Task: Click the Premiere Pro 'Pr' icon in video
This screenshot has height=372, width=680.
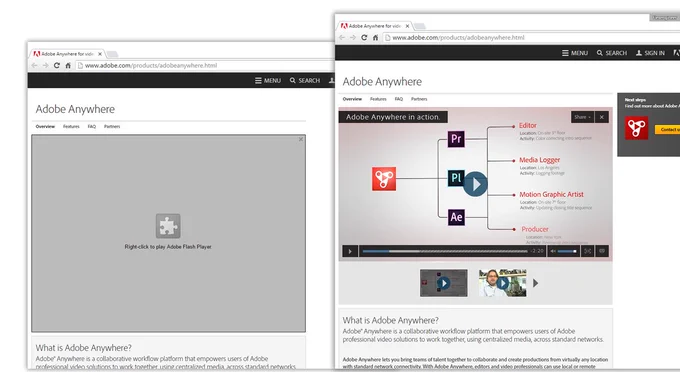Action: (456, 139)
